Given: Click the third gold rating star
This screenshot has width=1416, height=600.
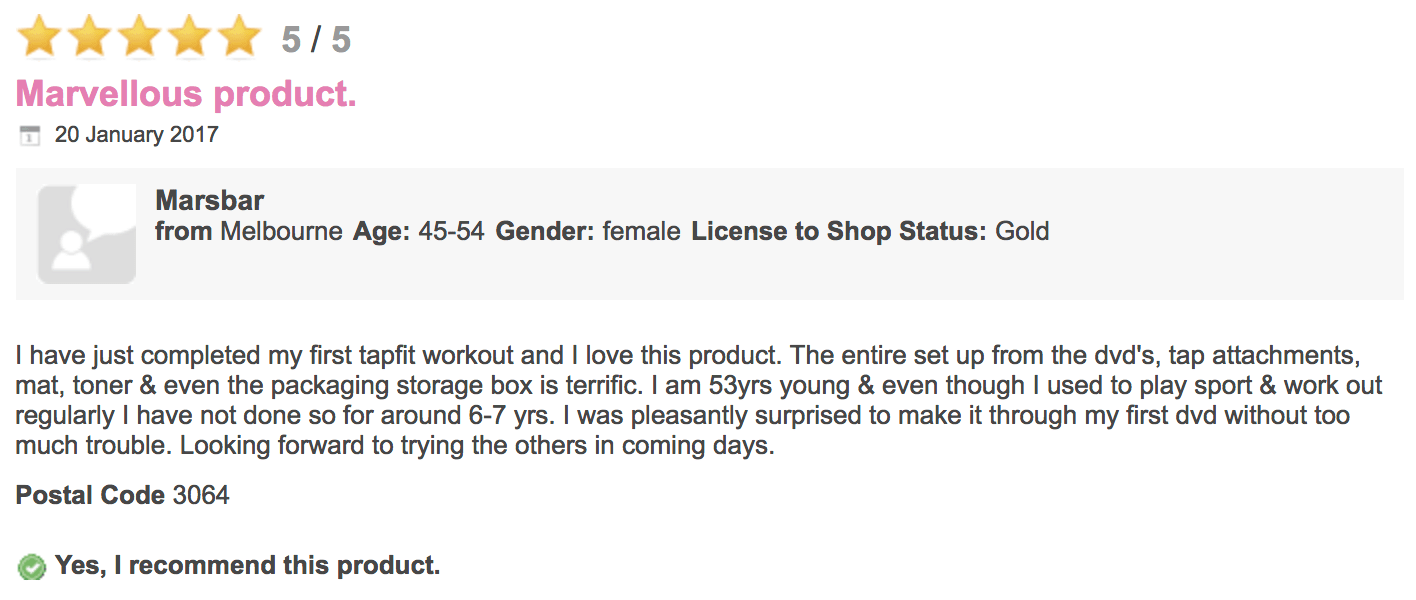Looking at the screenshot, I should [x=140, y=38].
